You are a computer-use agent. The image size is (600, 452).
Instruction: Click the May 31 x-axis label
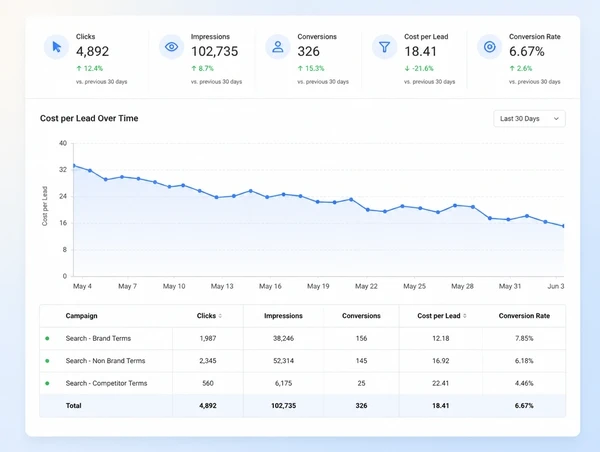pyautogui.click(x=510, y=286)
